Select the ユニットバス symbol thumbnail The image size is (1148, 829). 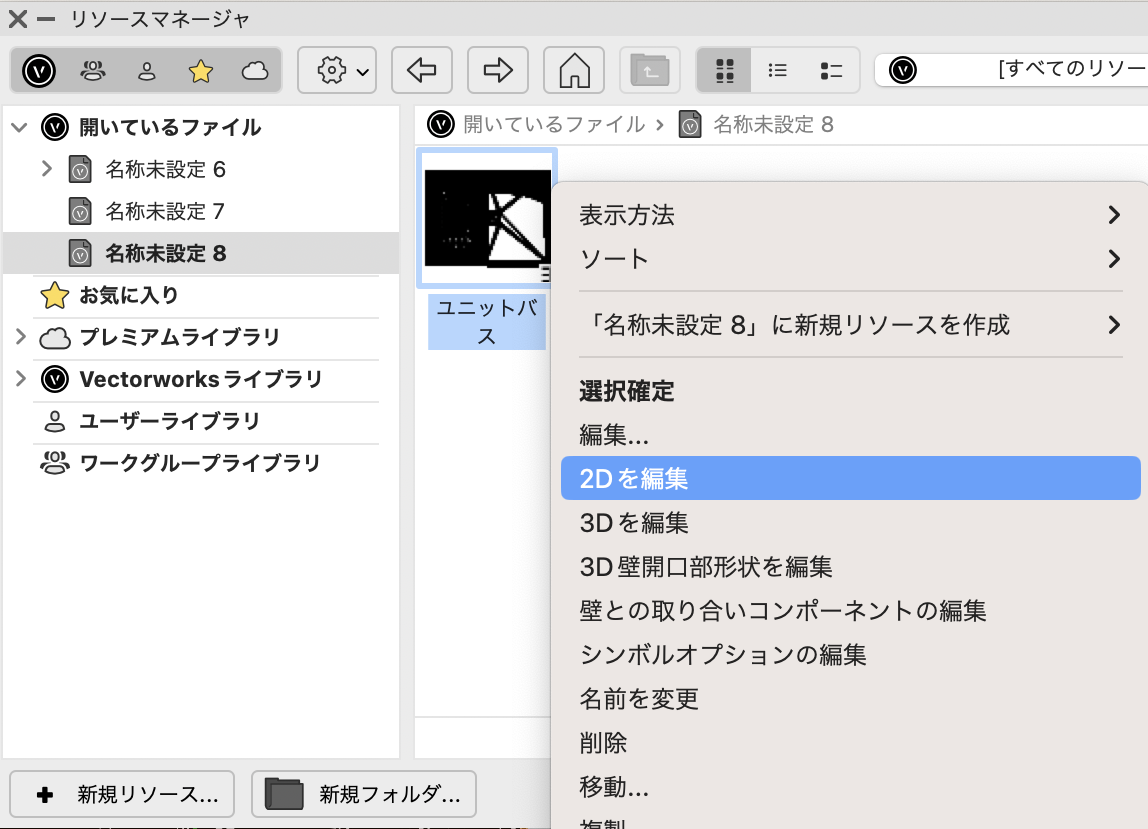[x=487, y=220]
